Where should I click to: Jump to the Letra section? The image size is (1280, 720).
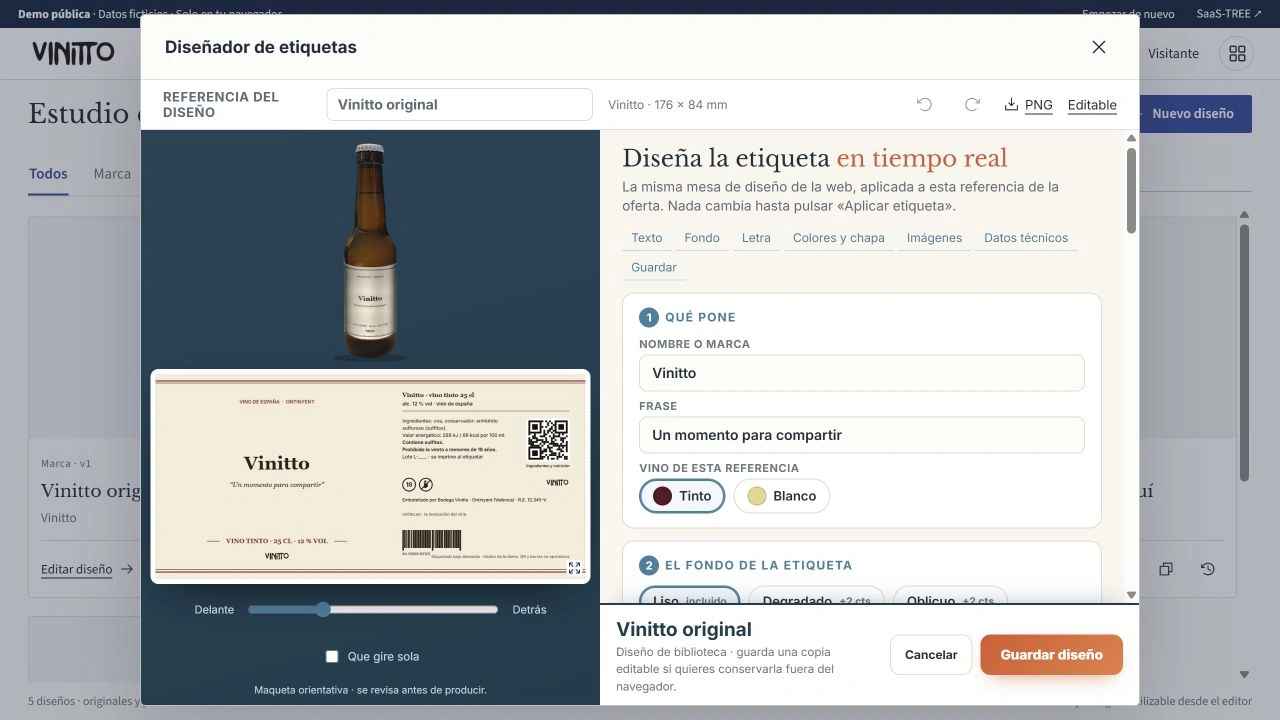(x=756, y=238)
